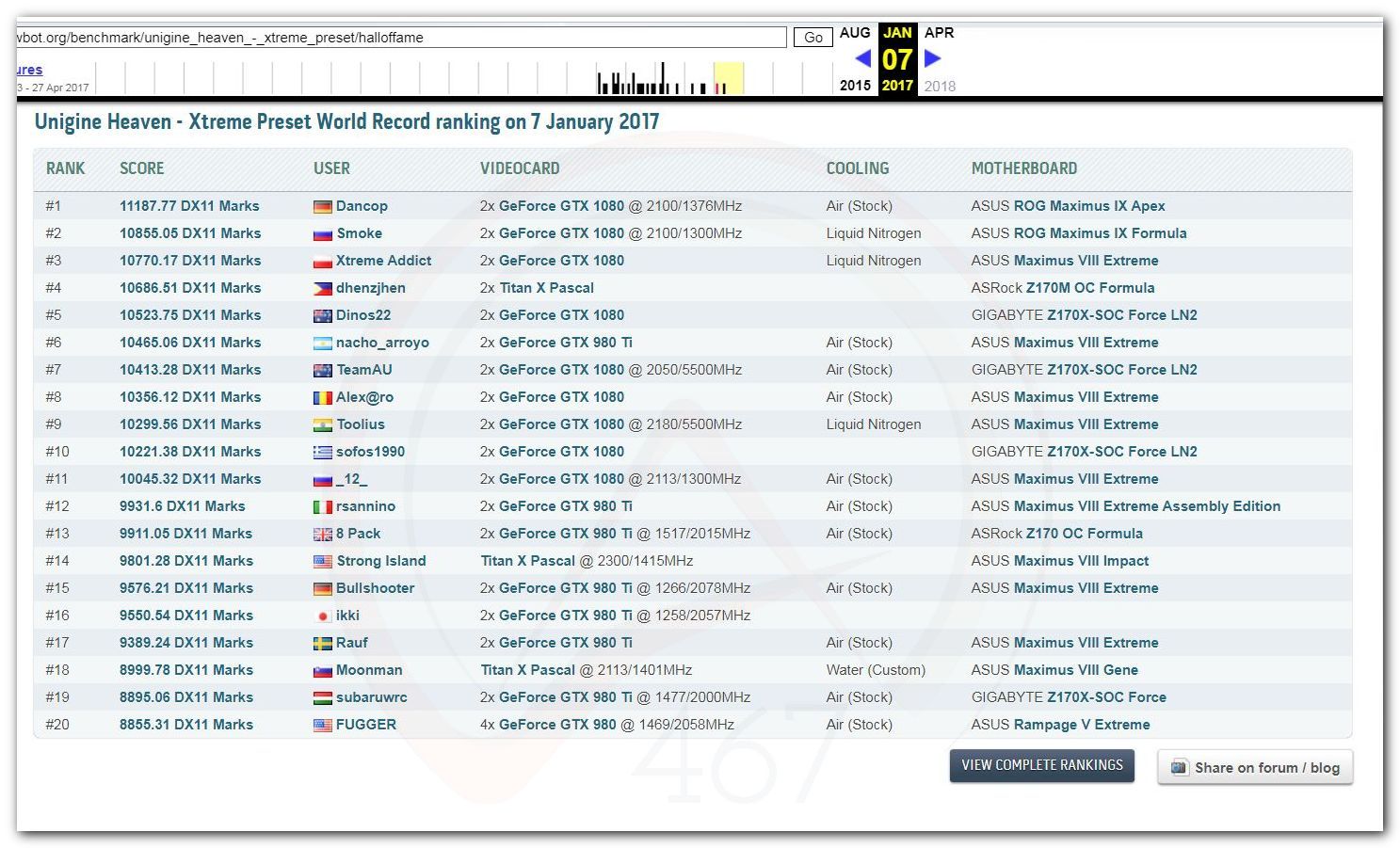The image size is (1400, 848).
Task: Open Maximus VIII Gene motherboard link
Action: point(1076,670)
